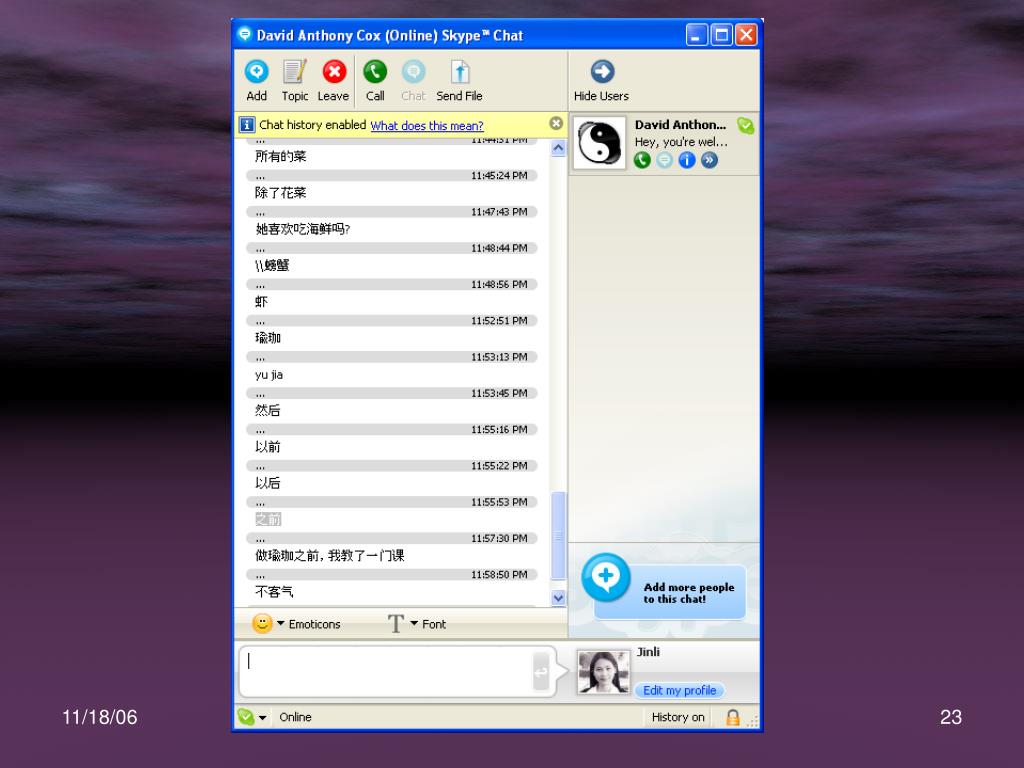Click the blue info icon in history bar
1024x768 pixels.
[247, 125]
